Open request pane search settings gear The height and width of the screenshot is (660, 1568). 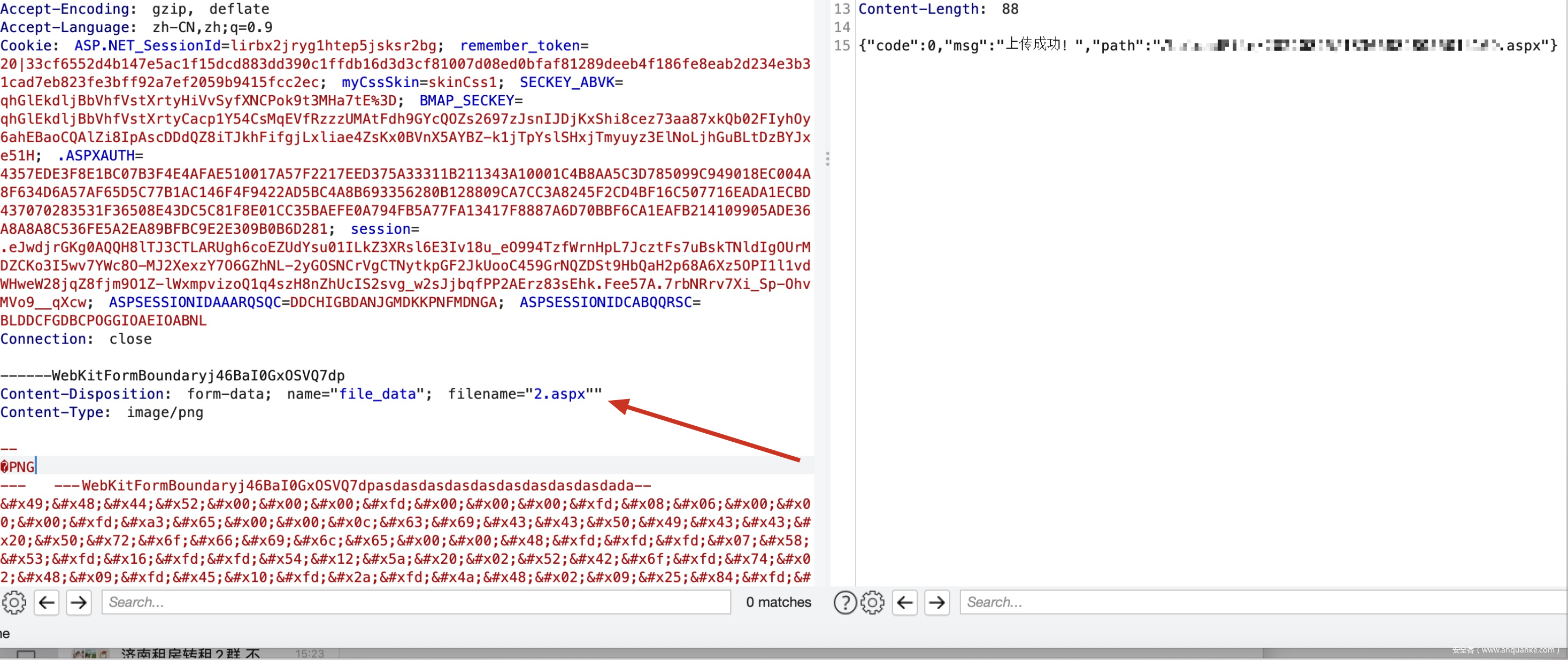coord(13,602)
